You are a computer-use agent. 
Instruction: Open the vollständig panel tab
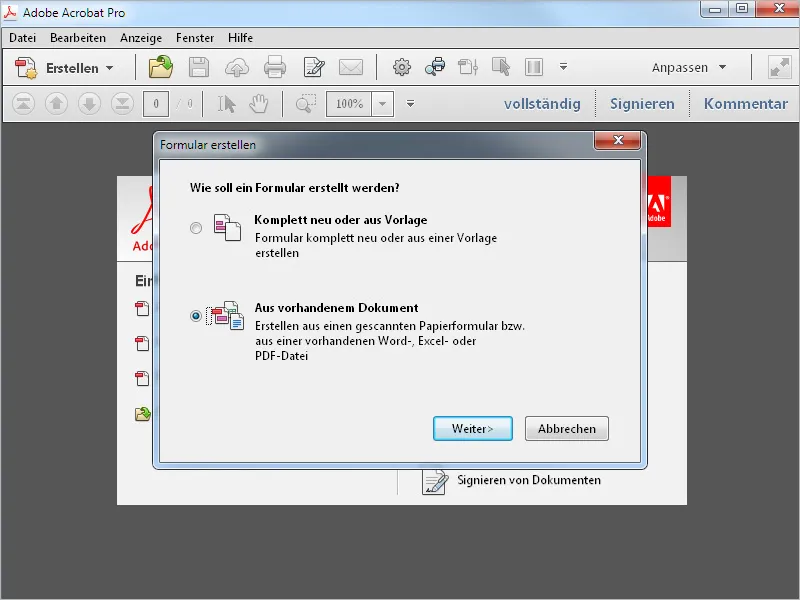click(542, 104)
